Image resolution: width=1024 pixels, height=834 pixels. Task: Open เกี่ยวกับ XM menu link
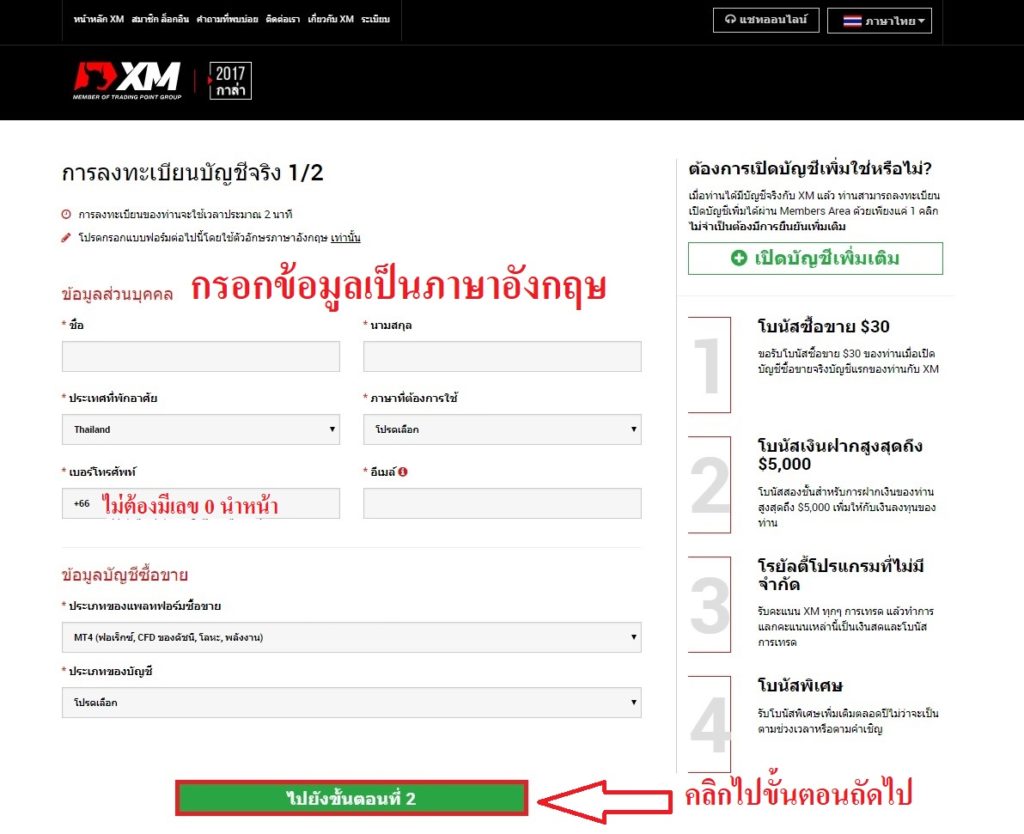(x=330, y=19)
